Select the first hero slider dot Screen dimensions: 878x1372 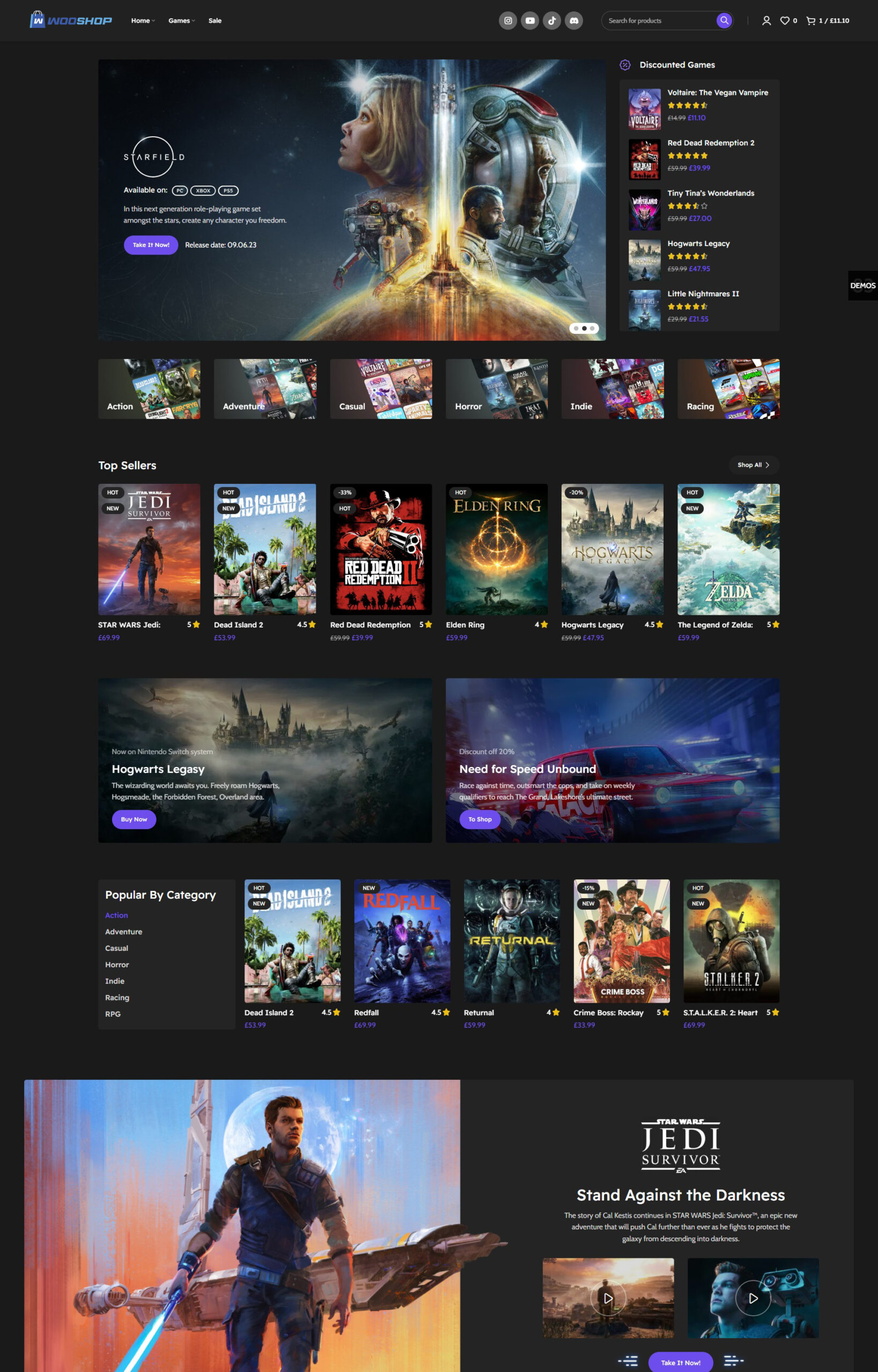click(576, 329)
